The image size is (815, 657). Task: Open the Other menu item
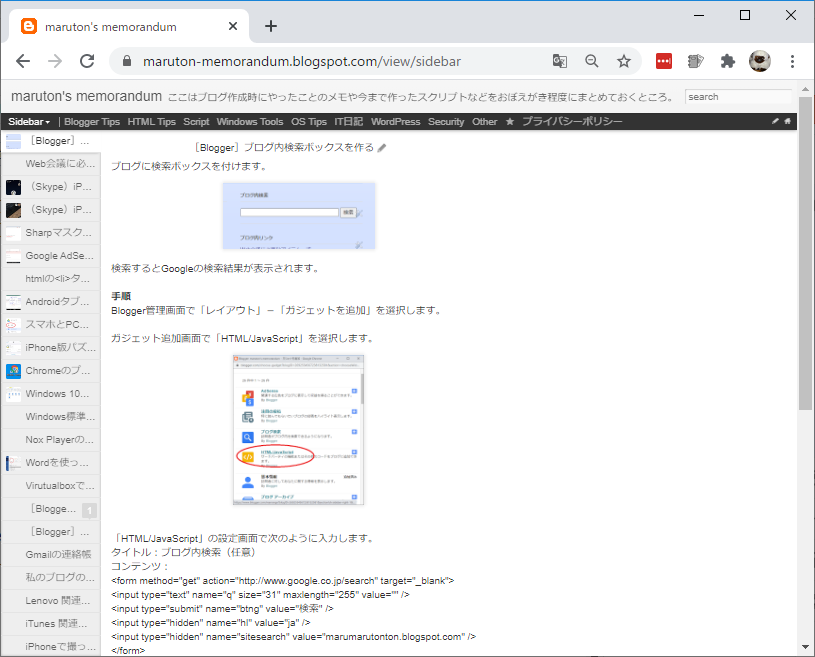(x=484, y=122)
